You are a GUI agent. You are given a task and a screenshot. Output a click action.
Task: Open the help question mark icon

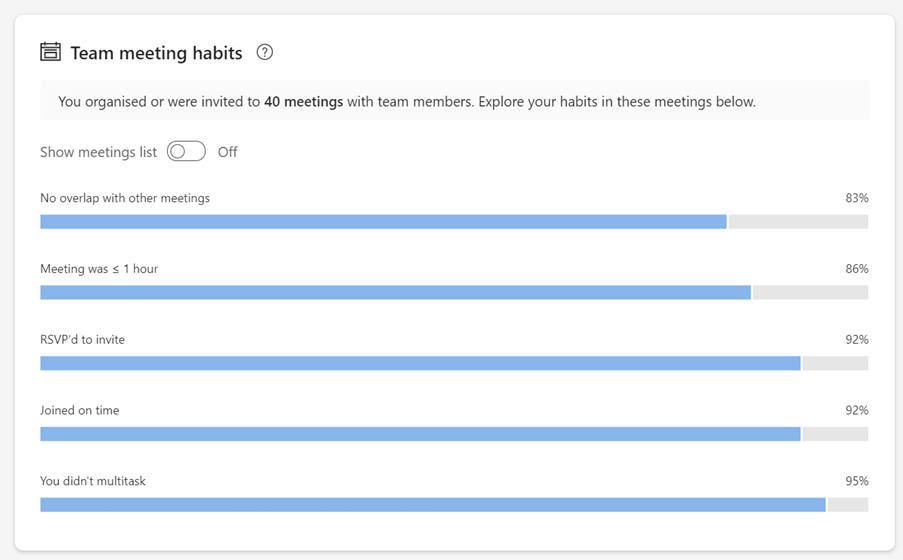click(264, 52)
